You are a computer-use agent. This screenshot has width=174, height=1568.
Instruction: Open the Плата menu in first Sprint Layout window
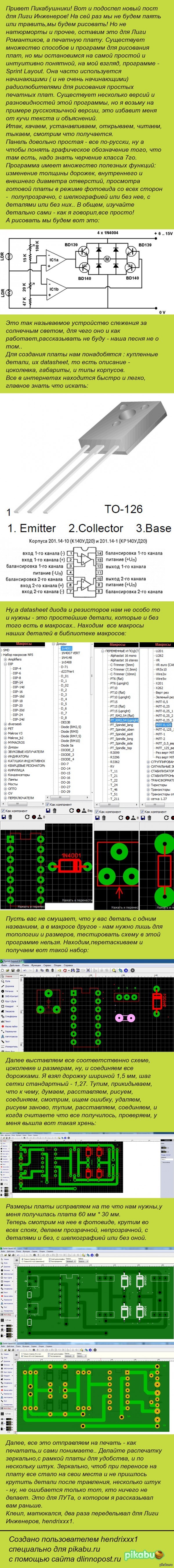point(26,966)
